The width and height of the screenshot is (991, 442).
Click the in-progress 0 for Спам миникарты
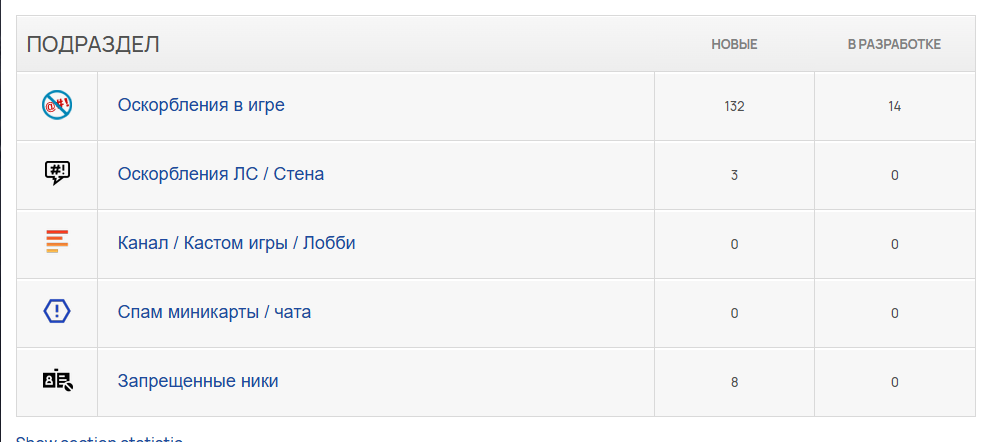894,313
